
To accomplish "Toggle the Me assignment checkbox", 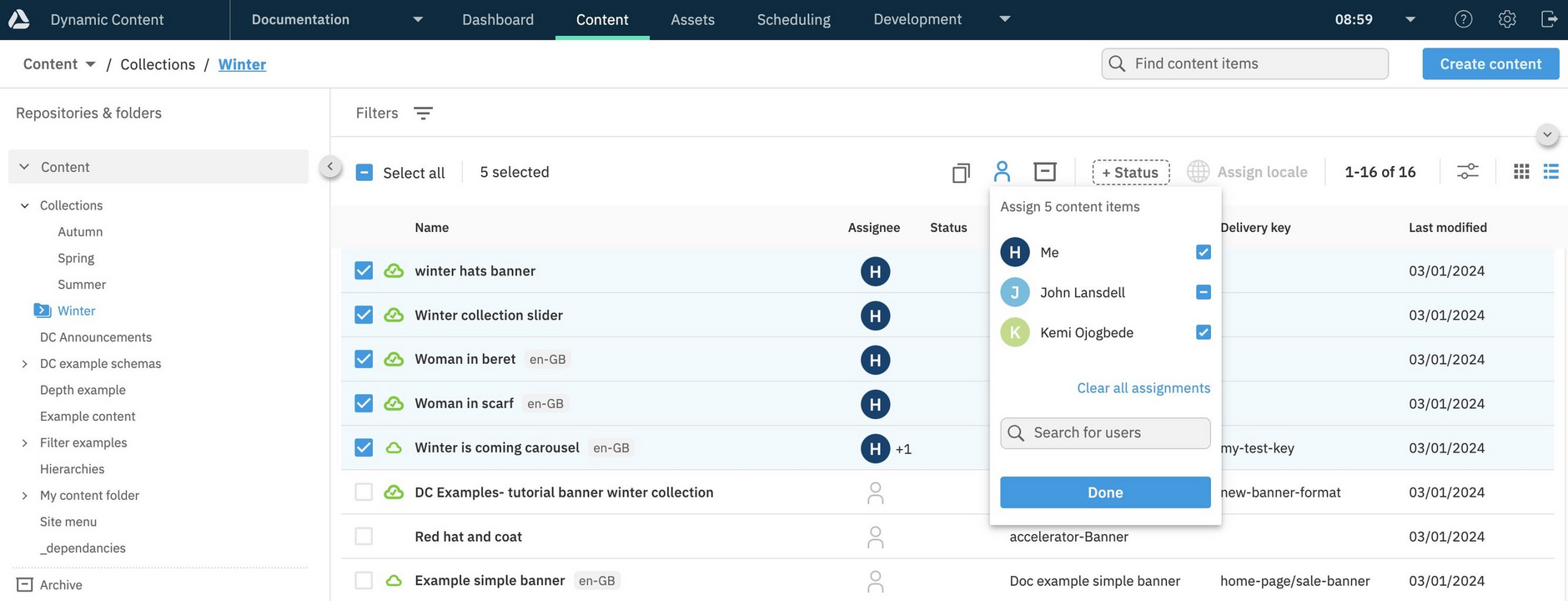I will pos(1203,252).
